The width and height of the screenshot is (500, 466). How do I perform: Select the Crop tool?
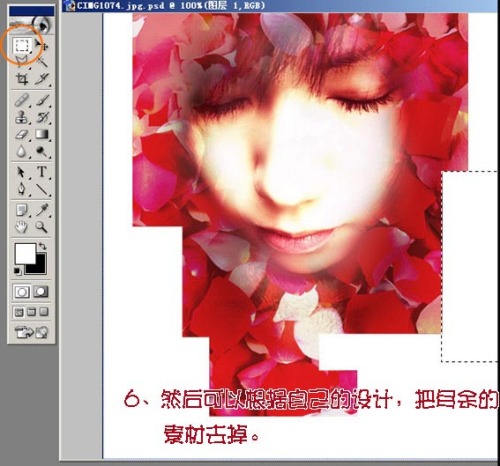(x=22, y=79)
